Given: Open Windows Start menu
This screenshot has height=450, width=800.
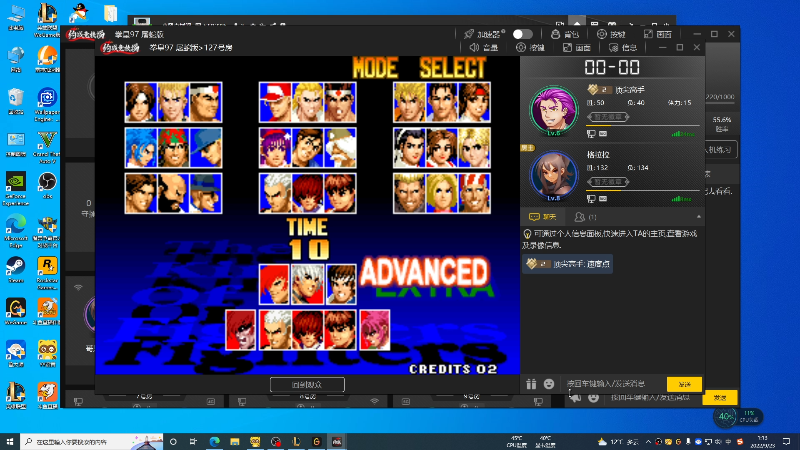Looking at the screenshot, I should coord(10,441).
